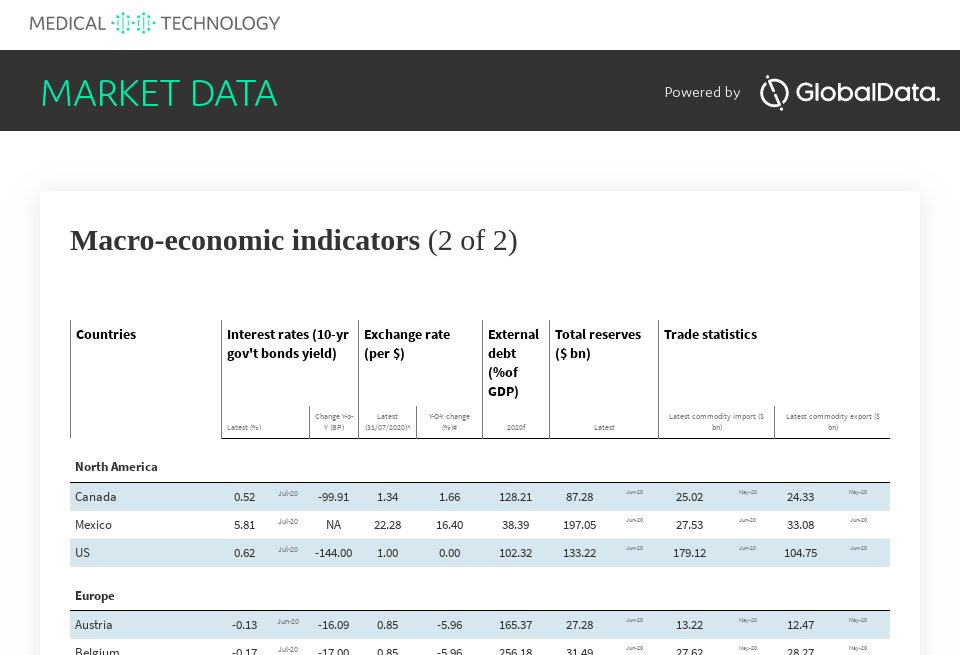The image size is (960, 655).
Task: Toggle the Austria highlighted row
Action: pyautogui.click(x=480, y=625)
